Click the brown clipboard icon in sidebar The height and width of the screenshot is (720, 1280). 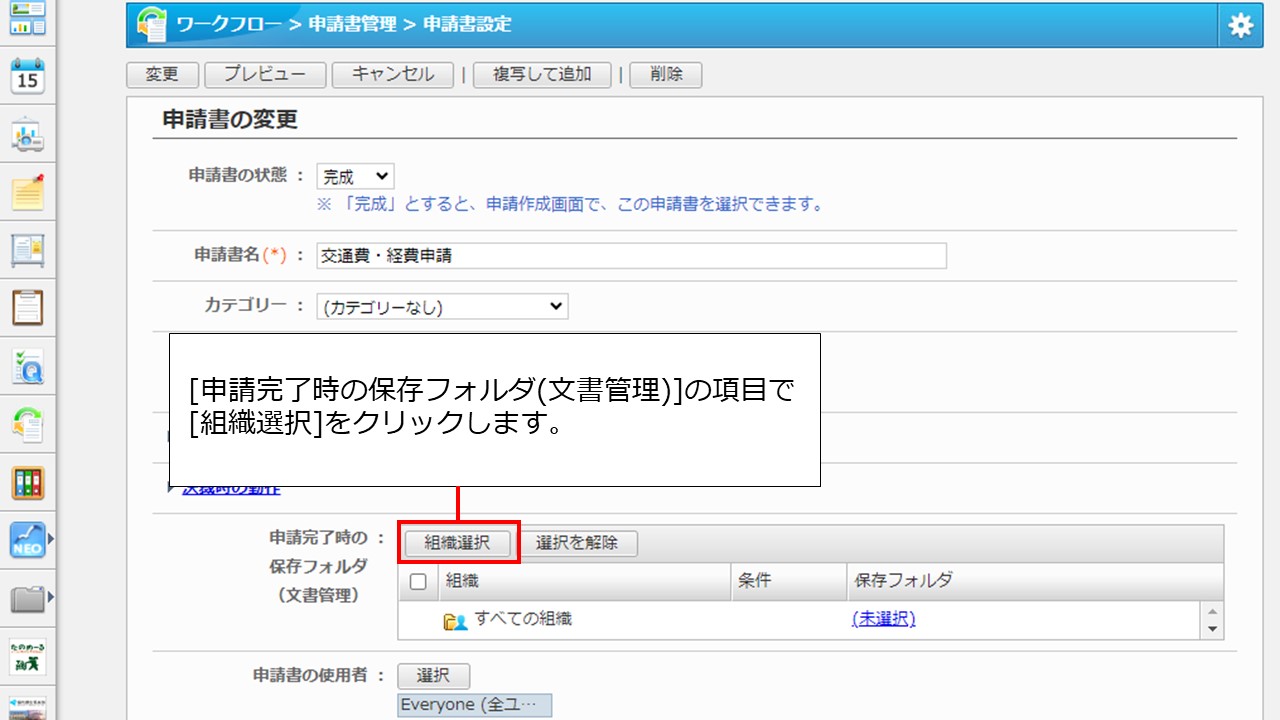[27, 308]
